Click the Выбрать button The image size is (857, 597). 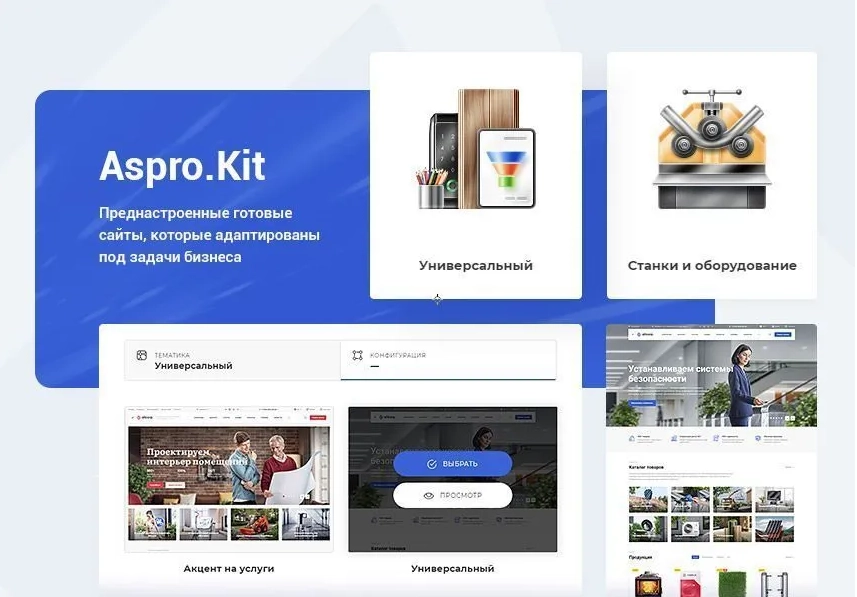(x=453, y=464)
